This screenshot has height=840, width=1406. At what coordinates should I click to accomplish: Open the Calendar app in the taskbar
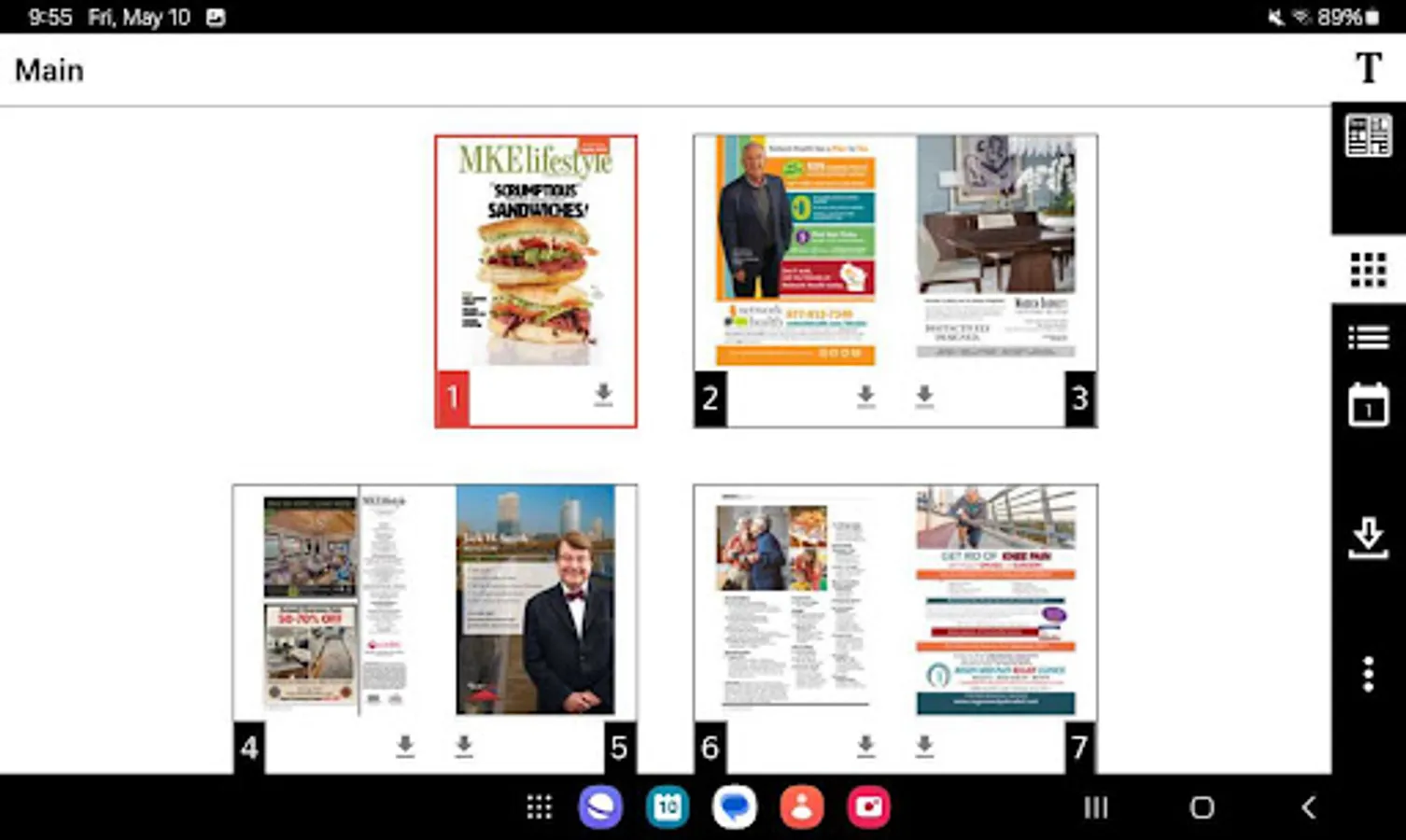coord(668,807)
